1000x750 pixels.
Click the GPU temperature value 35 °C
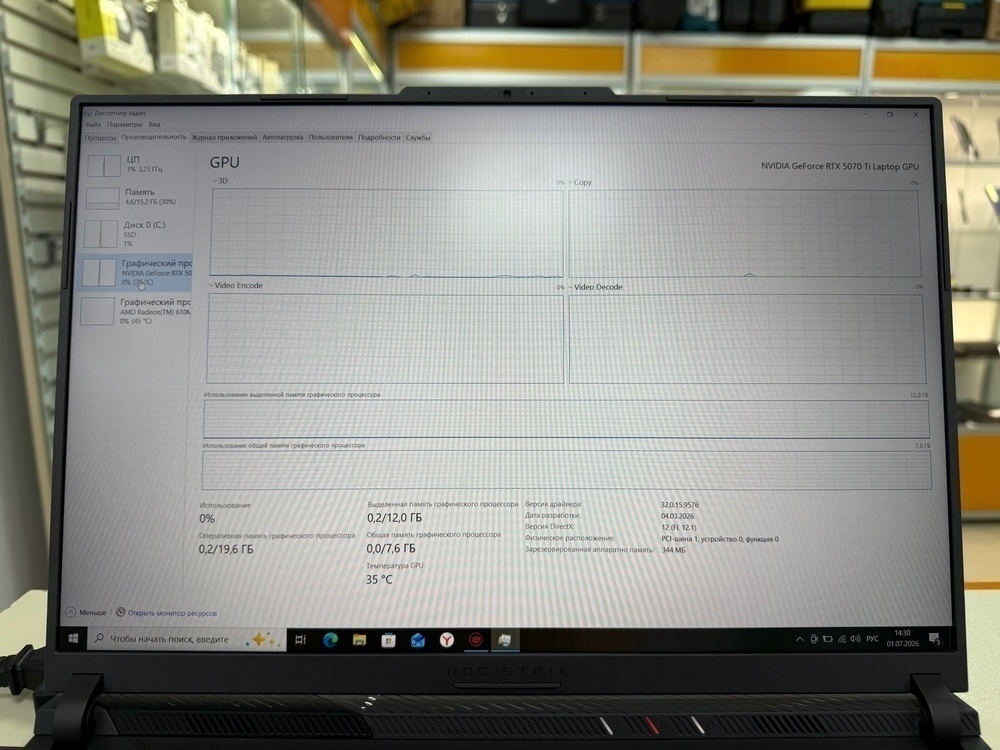point(379,580)
